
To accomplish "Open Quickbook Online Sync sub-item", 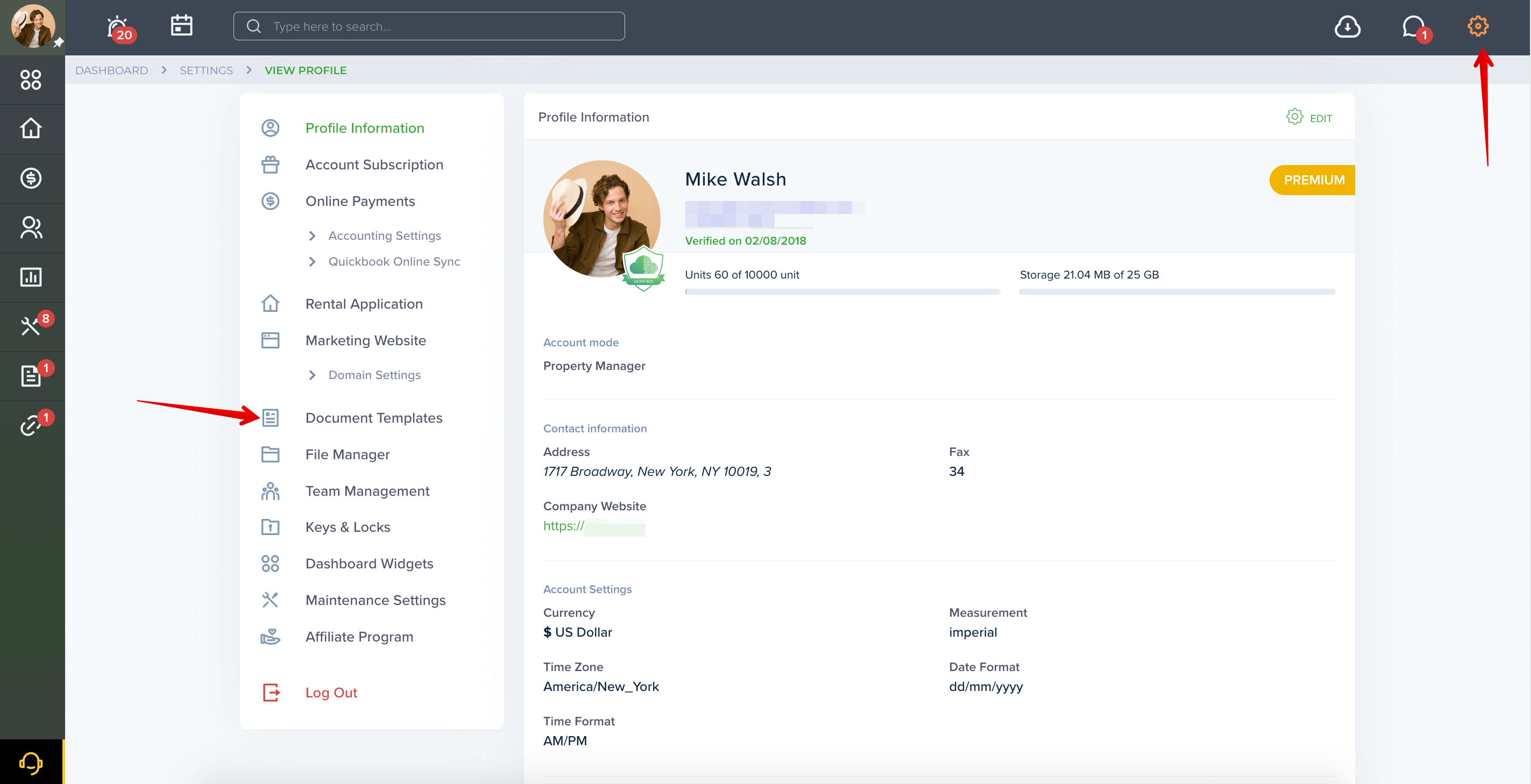I will click(394, 261).
